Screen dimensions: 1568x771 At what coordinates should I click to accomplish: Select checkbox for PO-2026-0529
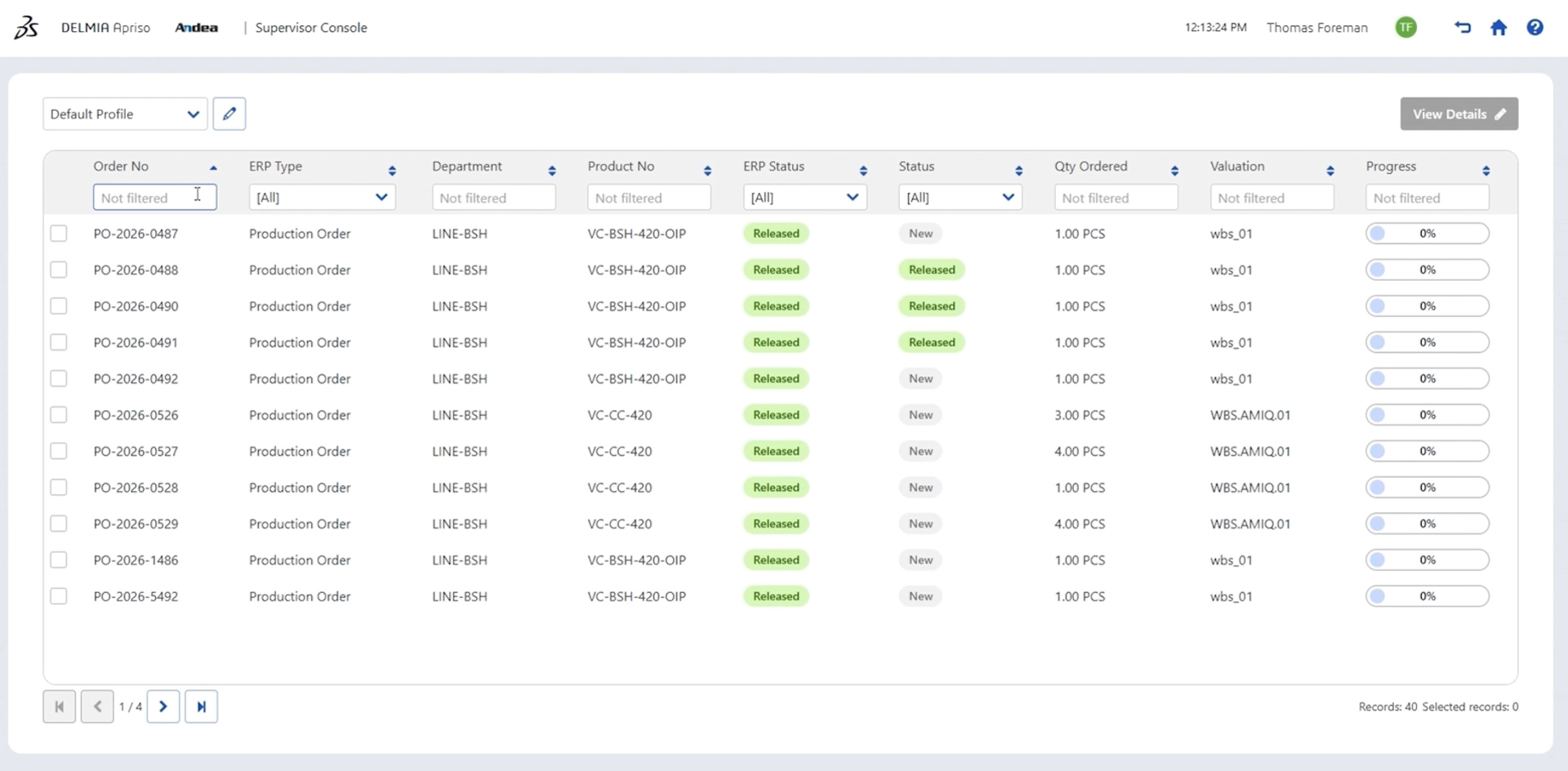pos(59,524)
